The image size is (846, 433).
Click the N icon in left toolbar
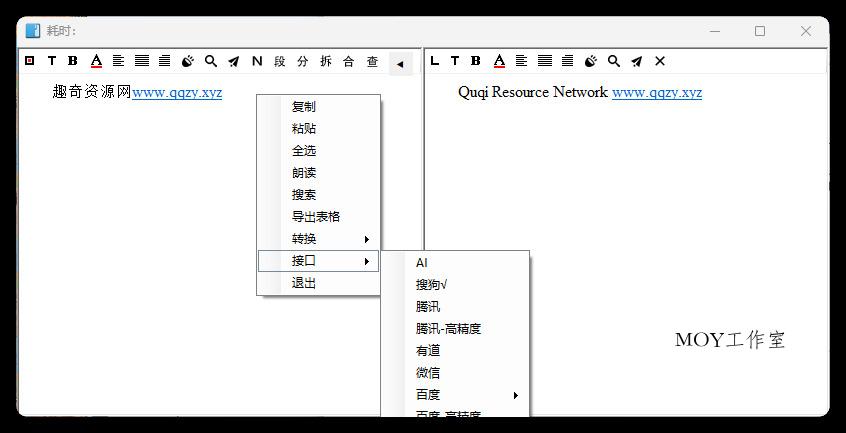coord(257,61)
